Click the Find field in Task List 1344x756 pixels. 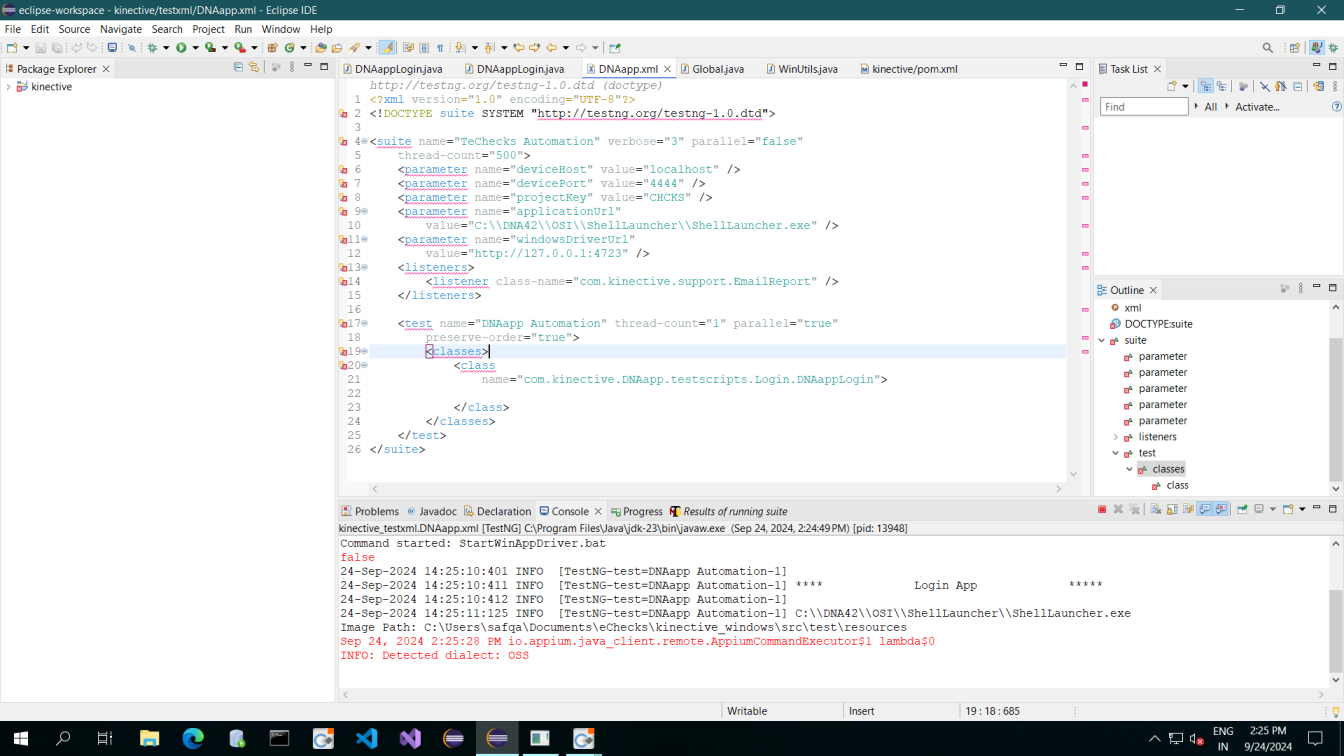[x=1143, y=107]
